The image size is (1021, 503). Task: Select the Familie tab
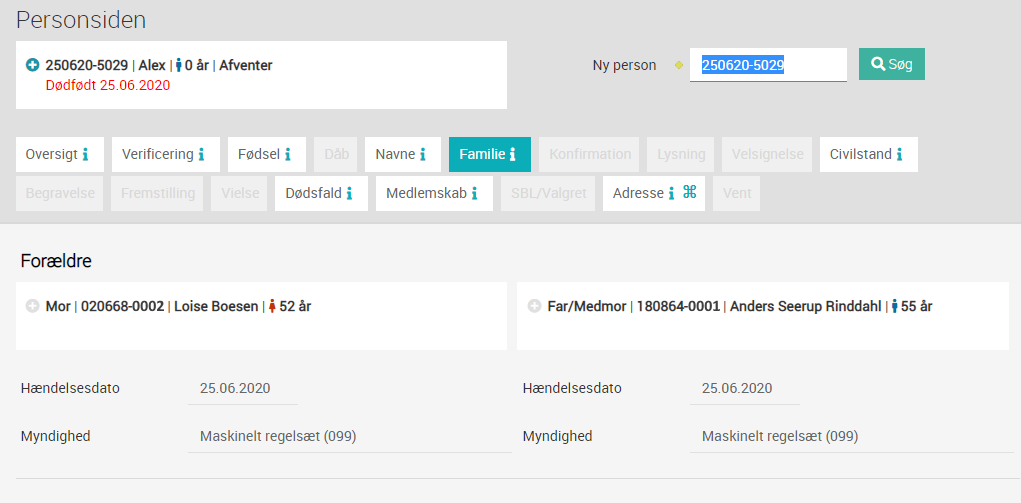pyautogui.click(x=490, y=154)
